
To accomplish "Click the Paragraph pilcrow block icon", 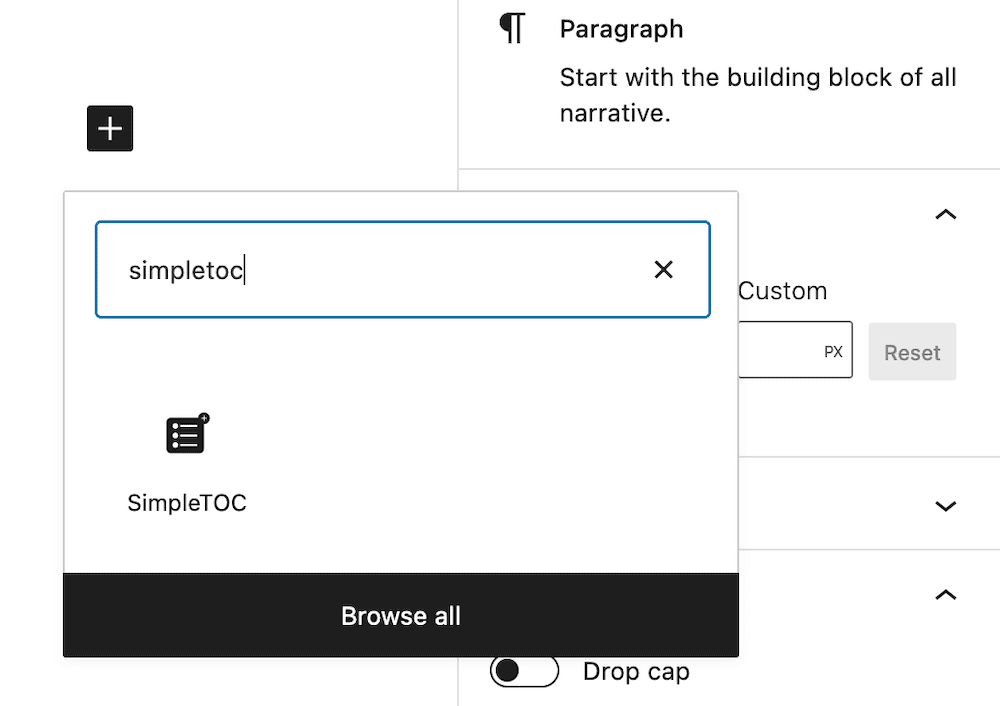I will click(512, 29).
